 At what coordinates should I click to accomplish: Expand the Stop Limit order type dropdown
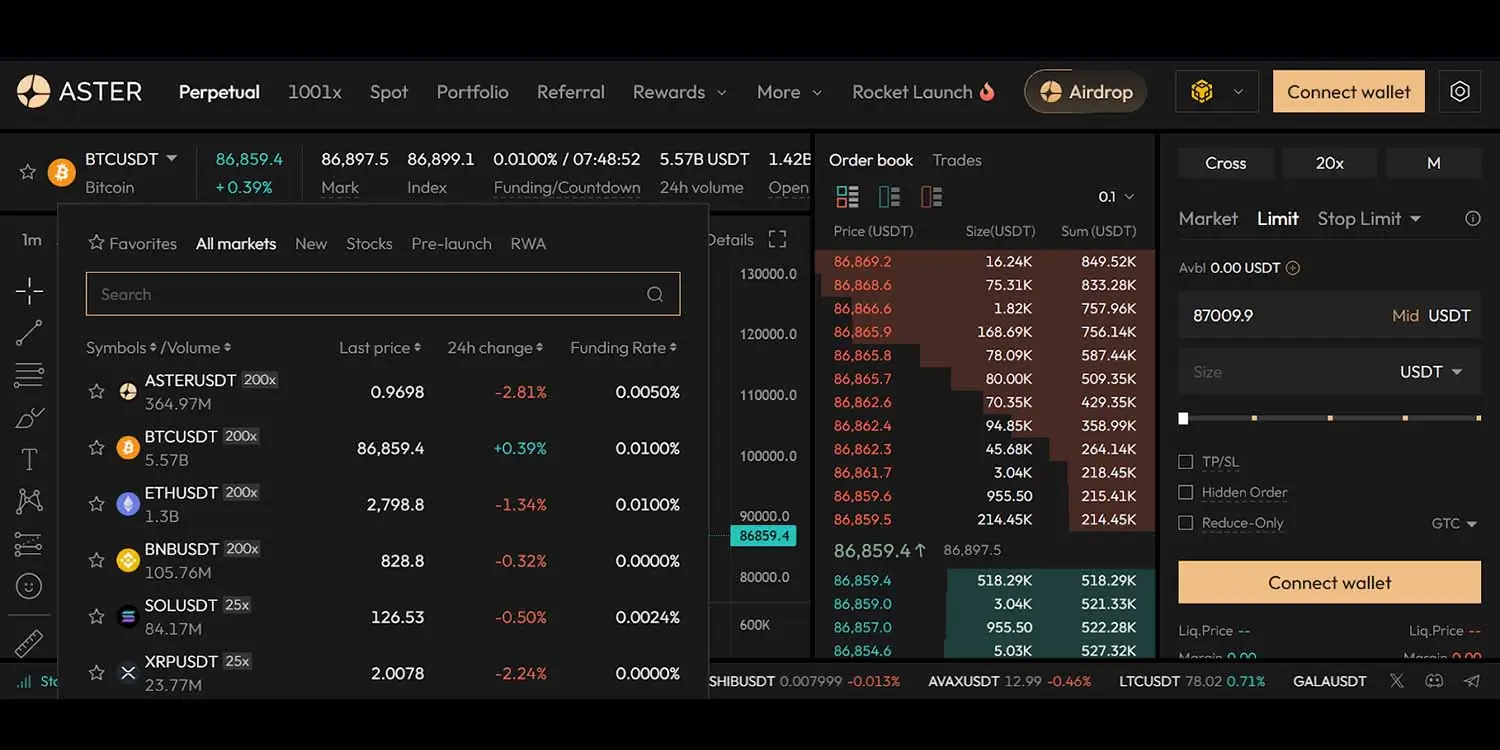pyautogui.click(x=1369, y=219)
